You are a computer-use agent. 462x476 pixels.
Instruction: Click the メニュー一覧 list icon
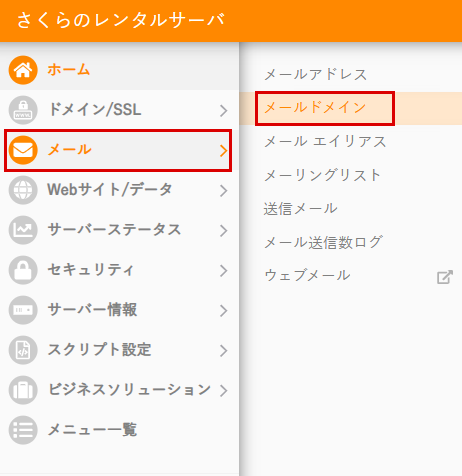[x=23, y=430]
